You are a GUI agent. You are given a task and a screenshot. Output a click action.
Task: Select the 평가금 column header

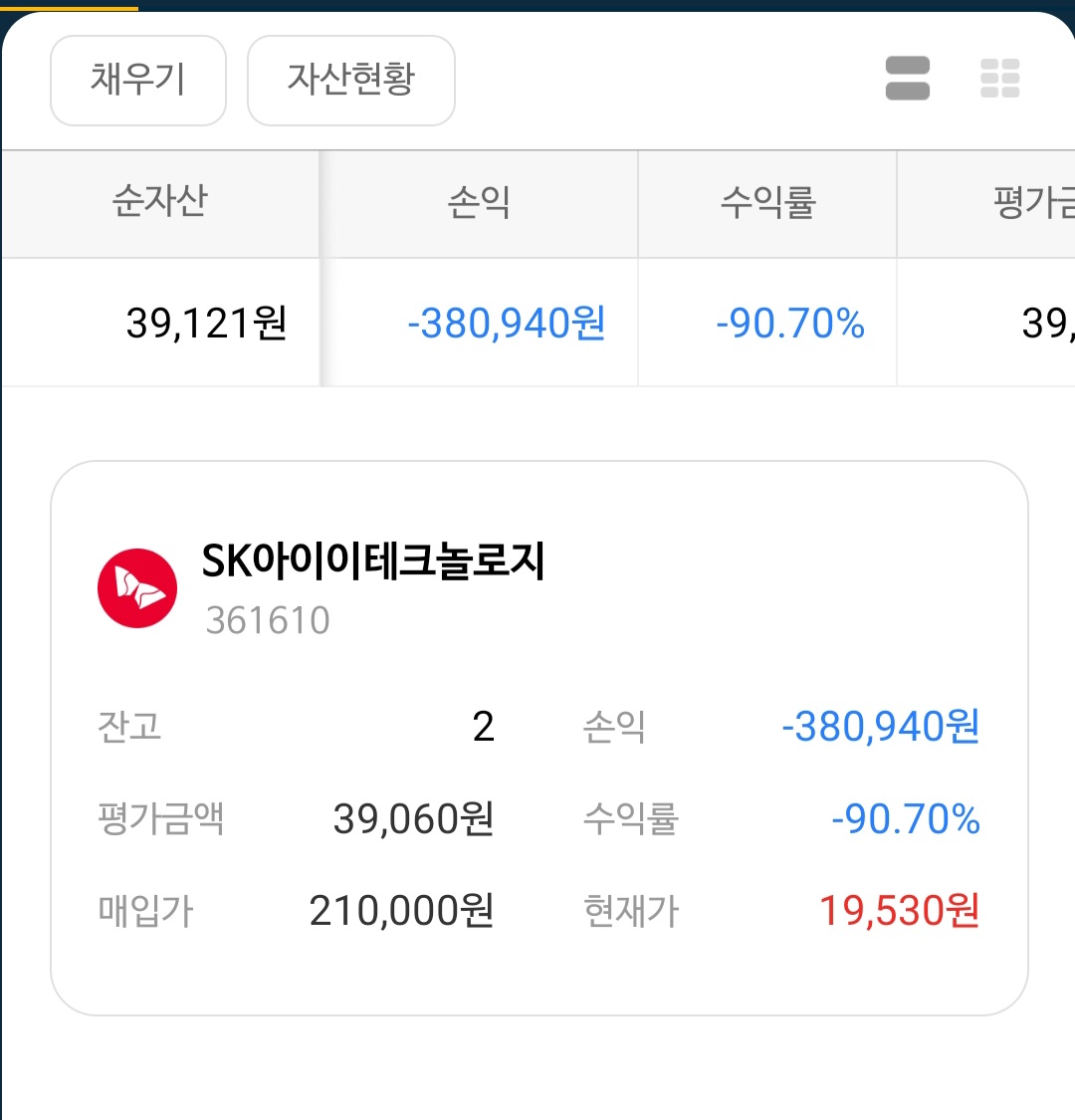[985, 203]
